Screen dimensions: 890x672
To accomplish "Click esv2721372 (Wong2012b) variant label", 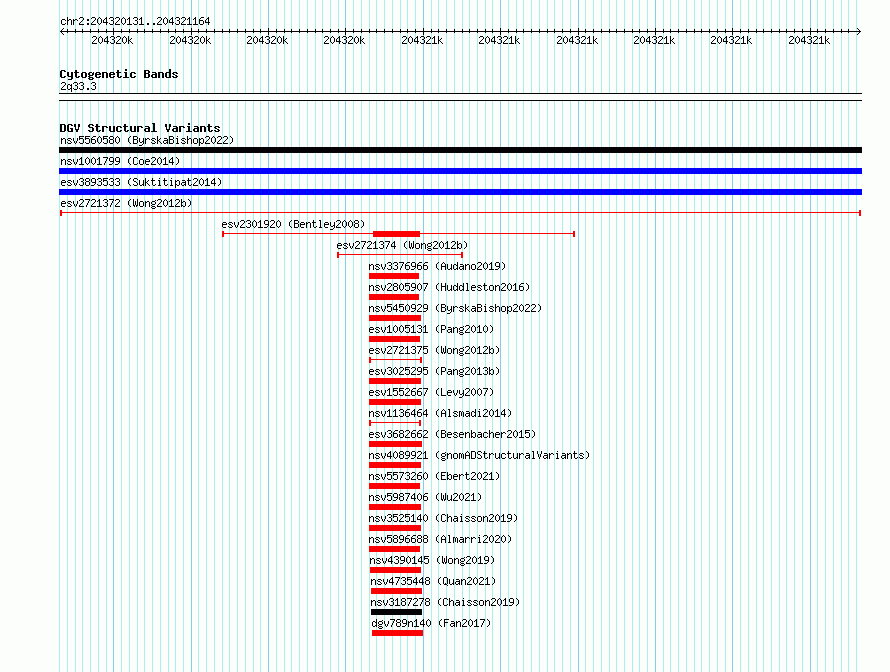I will (126, 203).
